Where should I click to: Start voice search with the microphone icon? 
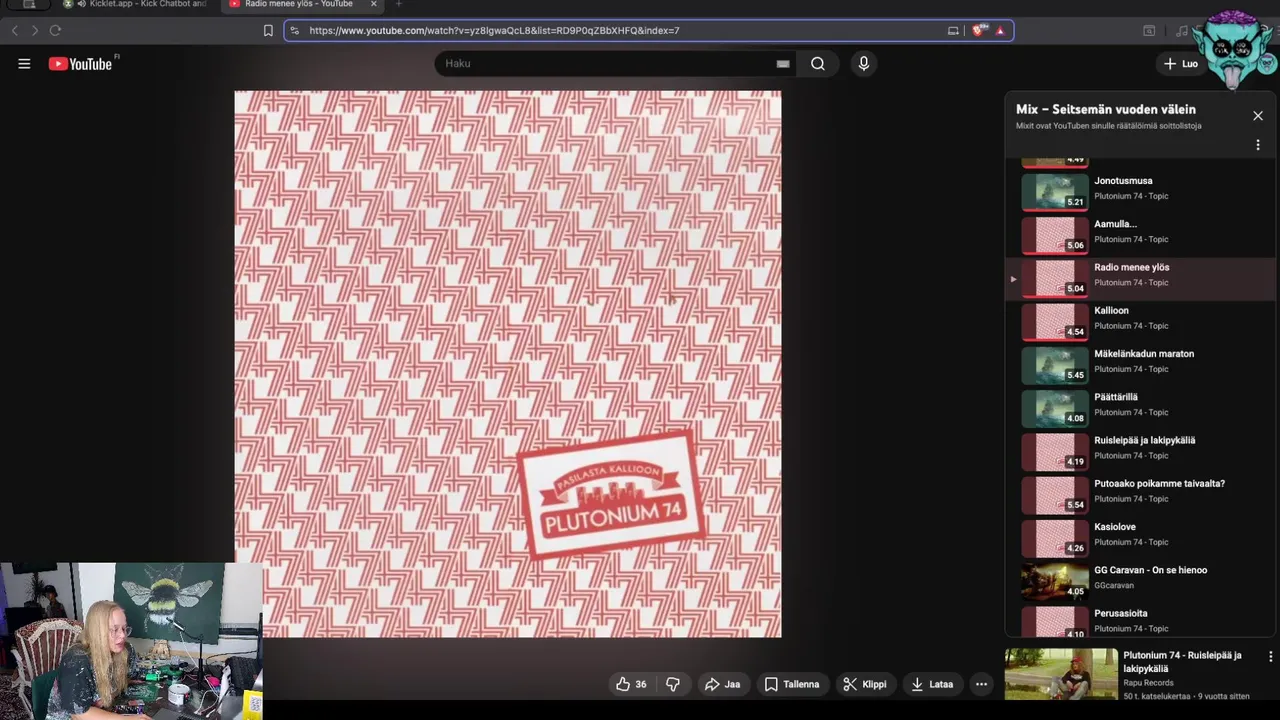tap(864, 64)
